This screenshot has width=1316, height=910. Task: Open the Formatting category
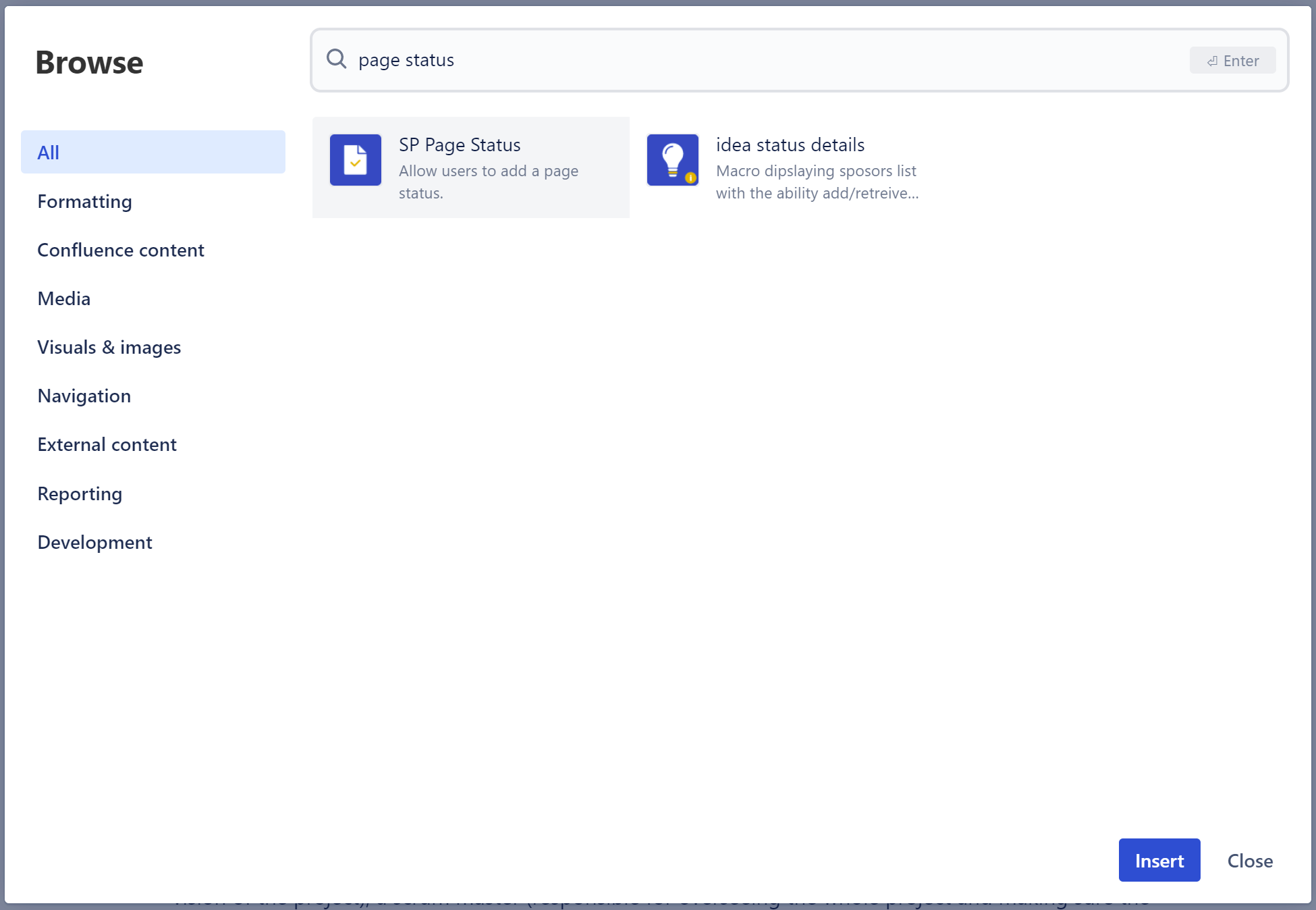153,201
